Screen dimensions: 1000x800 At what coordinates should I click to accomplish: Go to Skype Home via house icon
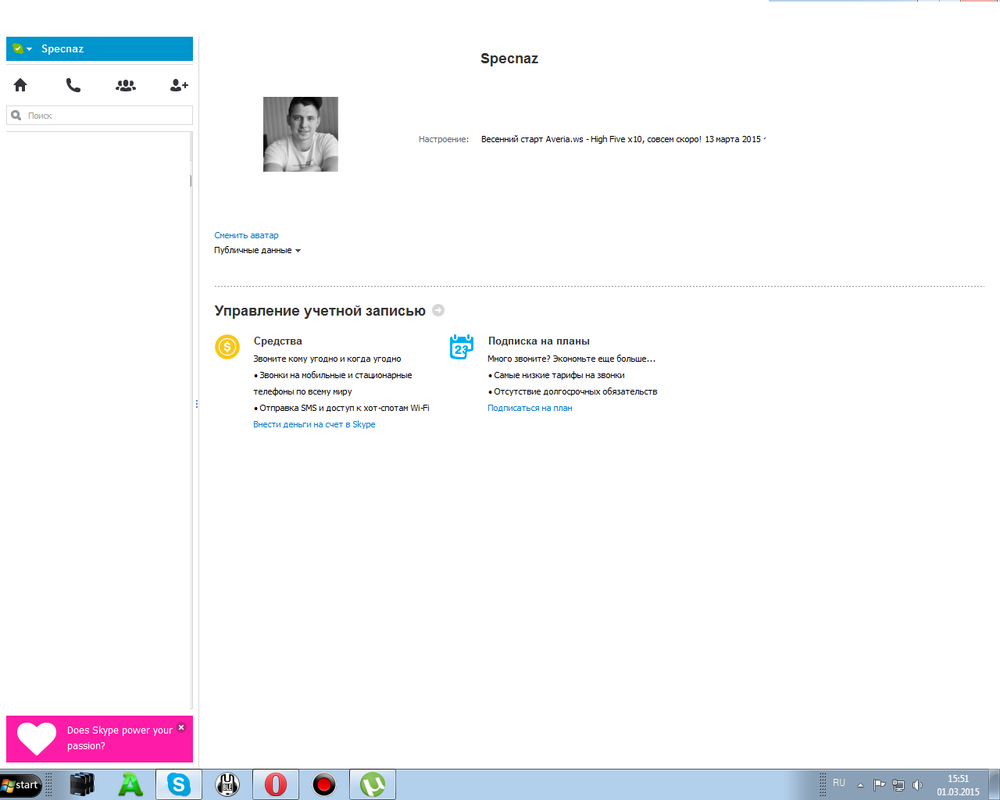tap(20, 86)
